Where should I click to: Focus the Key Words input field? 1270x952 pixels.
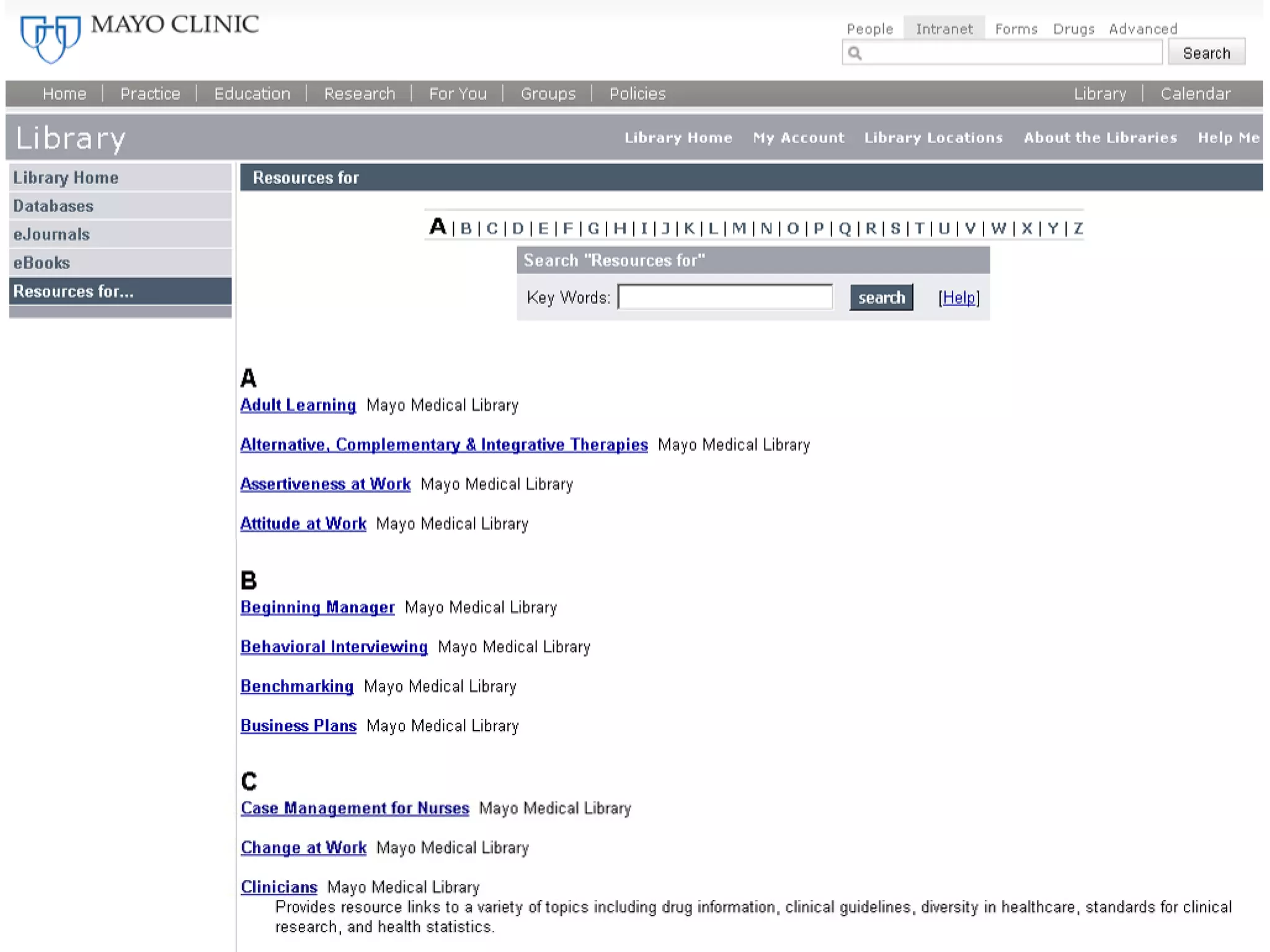(x=726, y=297)
